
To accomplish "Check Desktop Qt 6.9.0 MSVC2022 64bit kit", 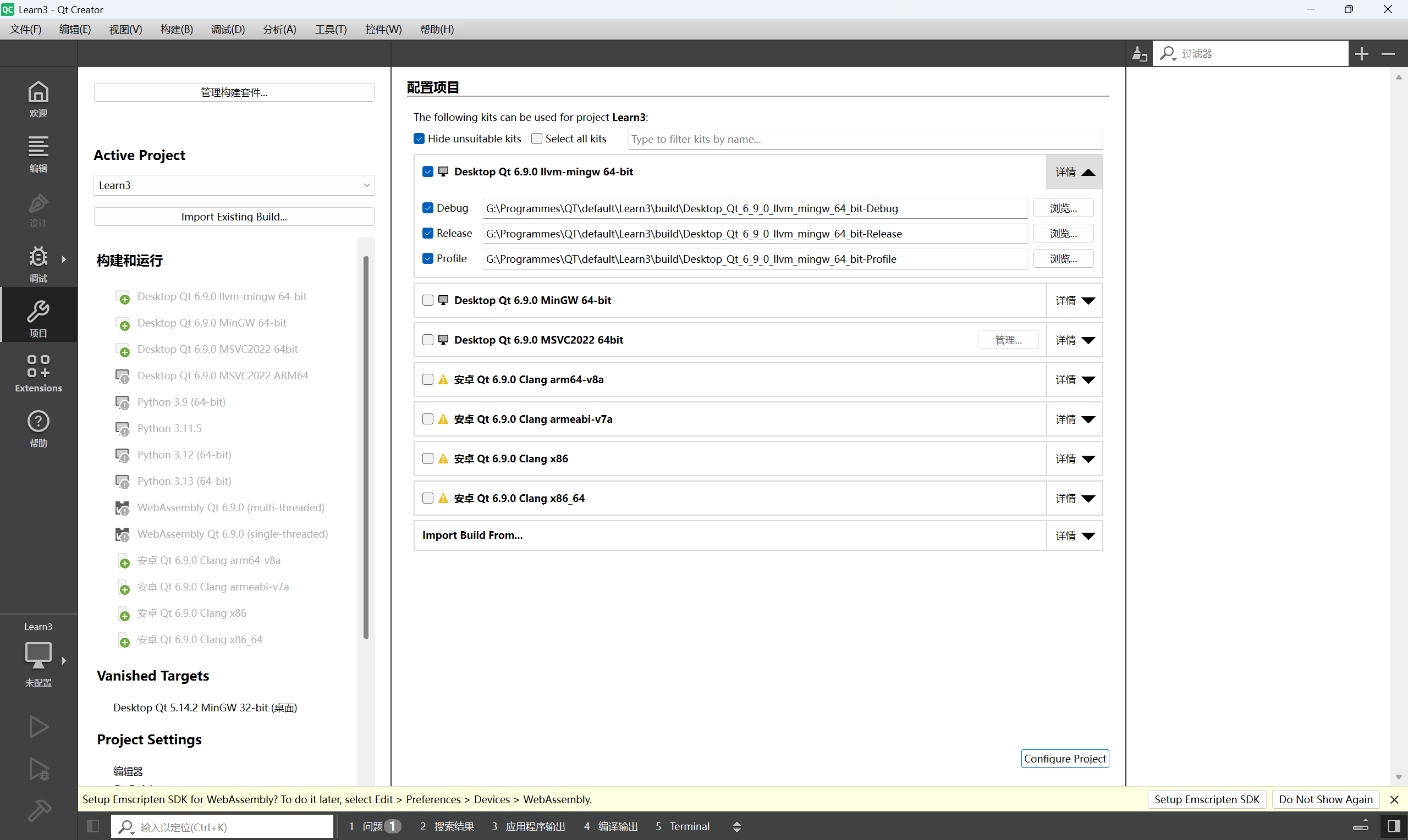I will 428,340.
